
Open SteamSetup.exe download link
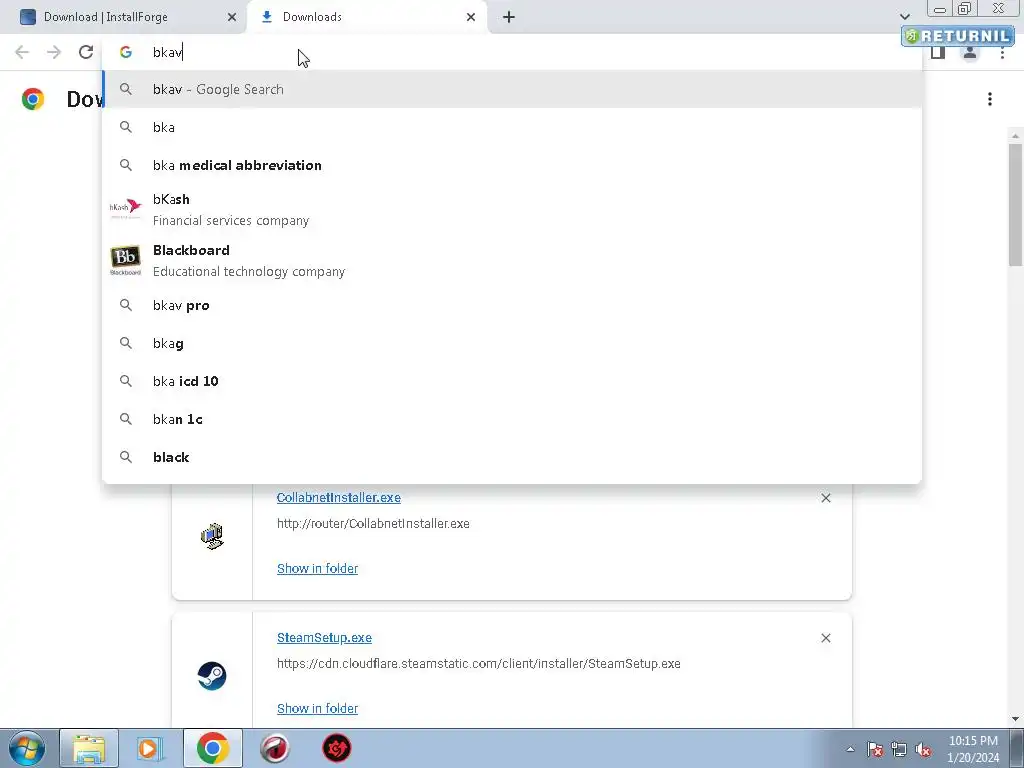pyautogui.click(x=324, y=638)
